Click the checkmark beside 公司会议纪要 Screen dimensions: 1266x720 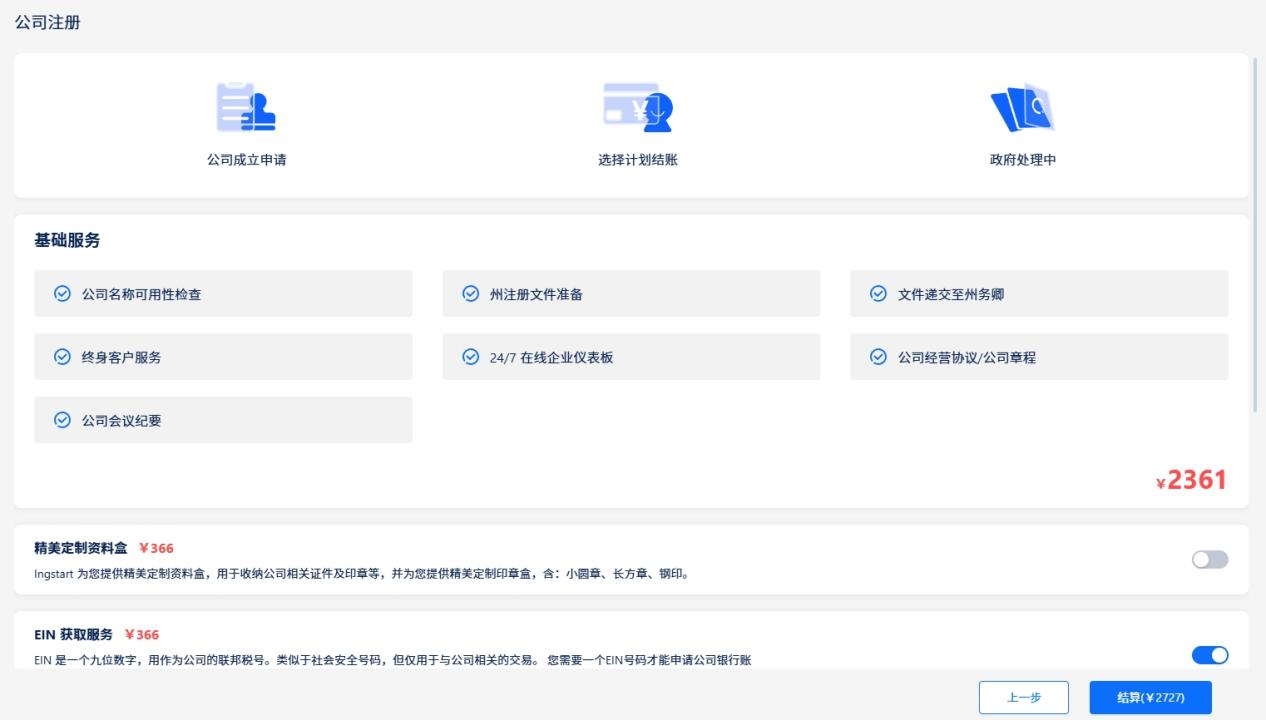[62, 419]
